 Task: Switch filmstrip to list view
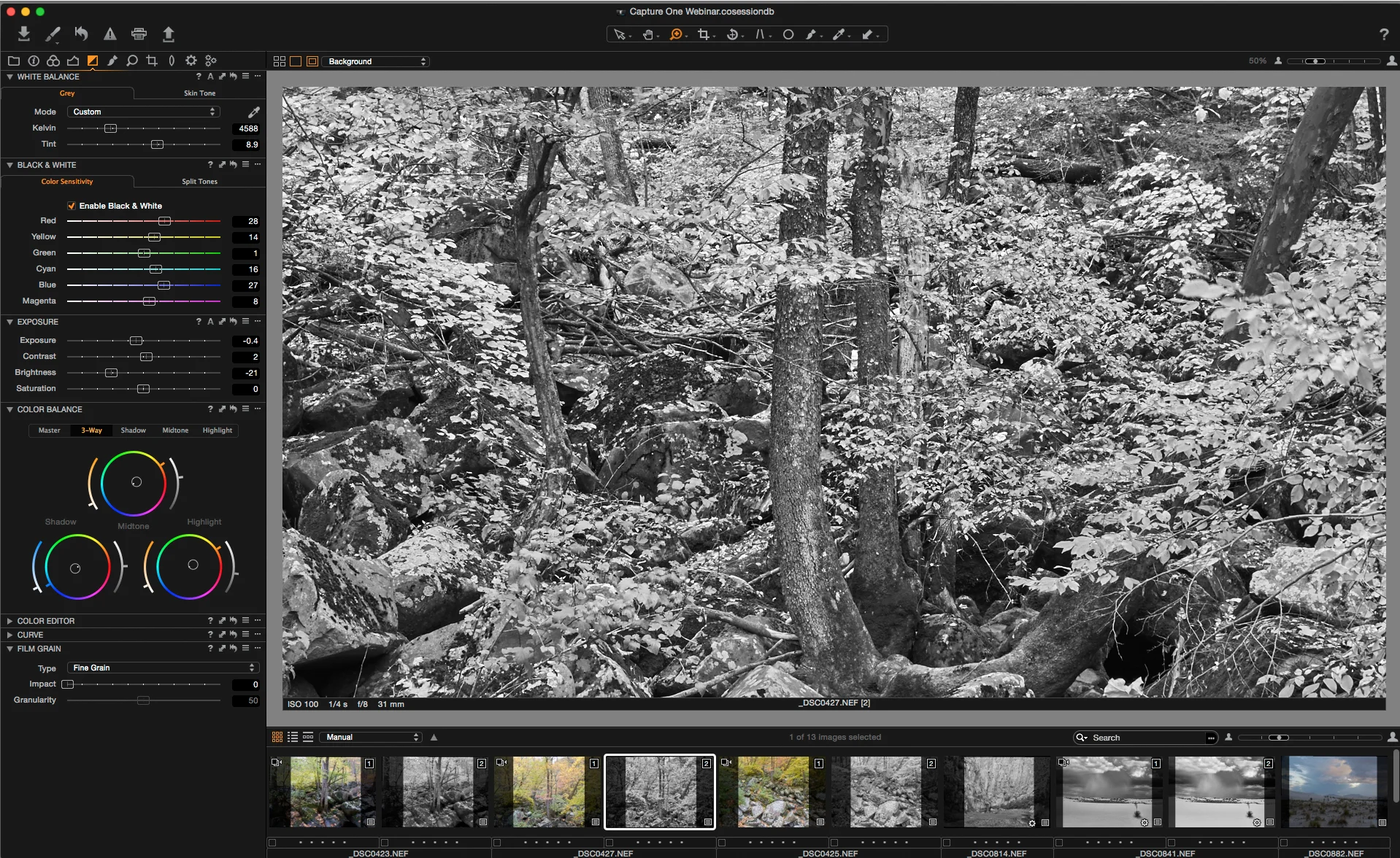tap(293, 737)
